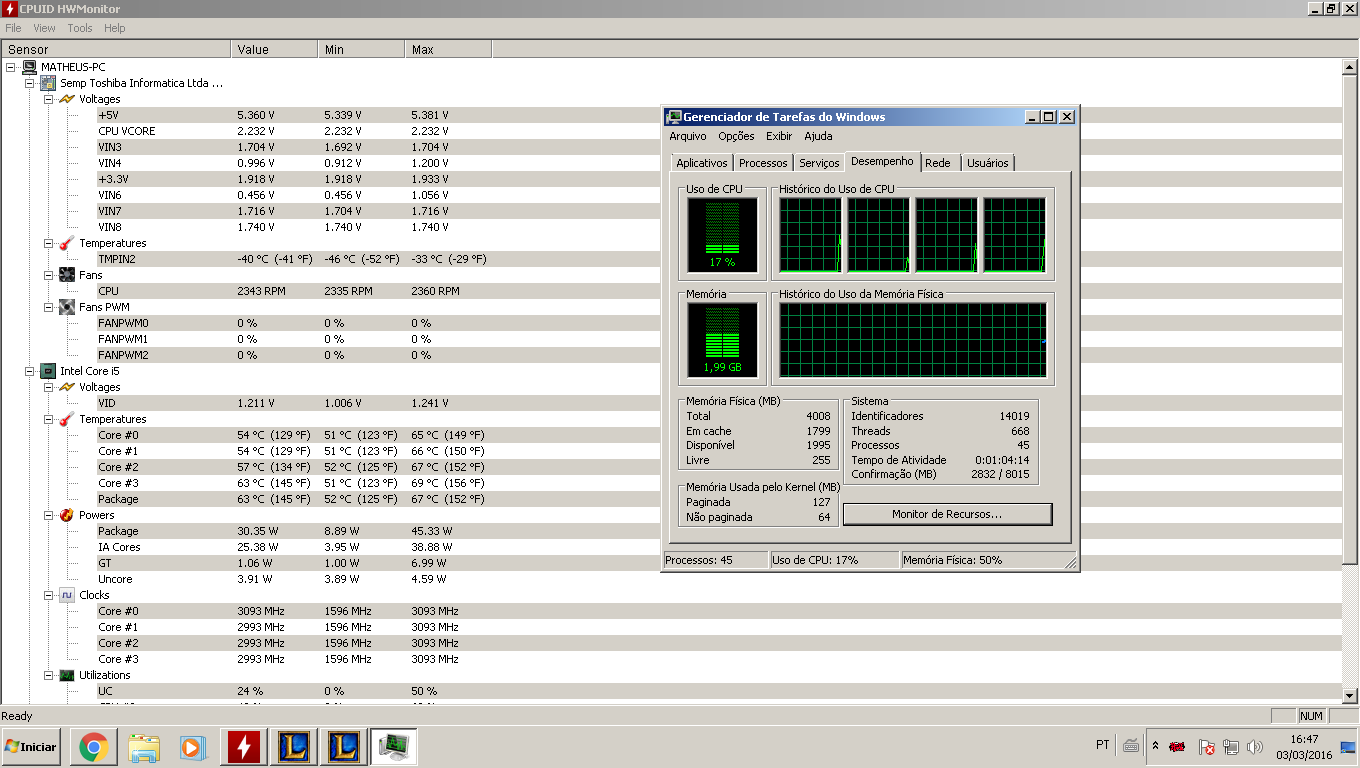Open Google Chrome from the taskbar
Image resolution: width=1360 pixels, height=768 pixels.
tap(94, 747)
